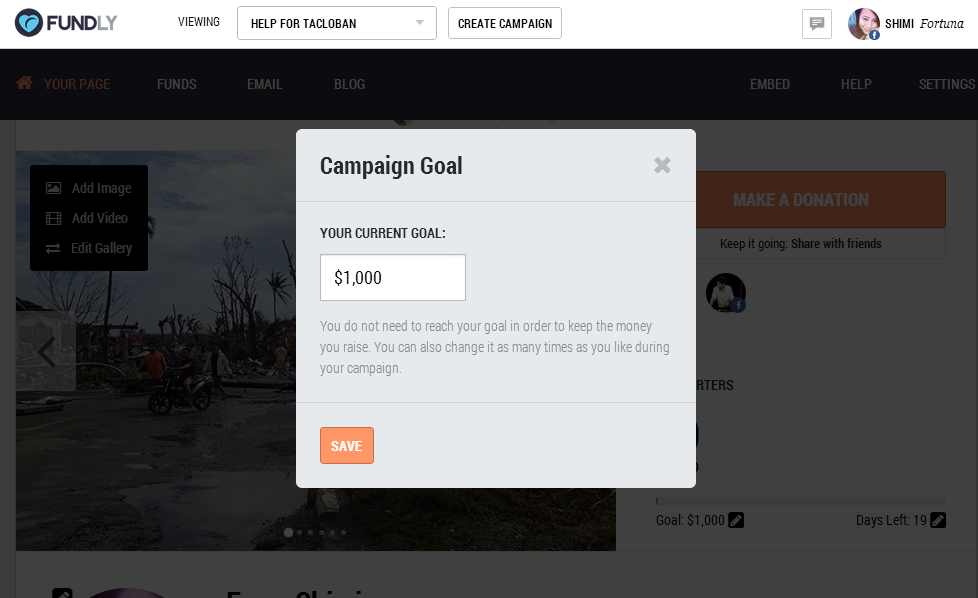Click the fundraising progress bar

[801, 501]
